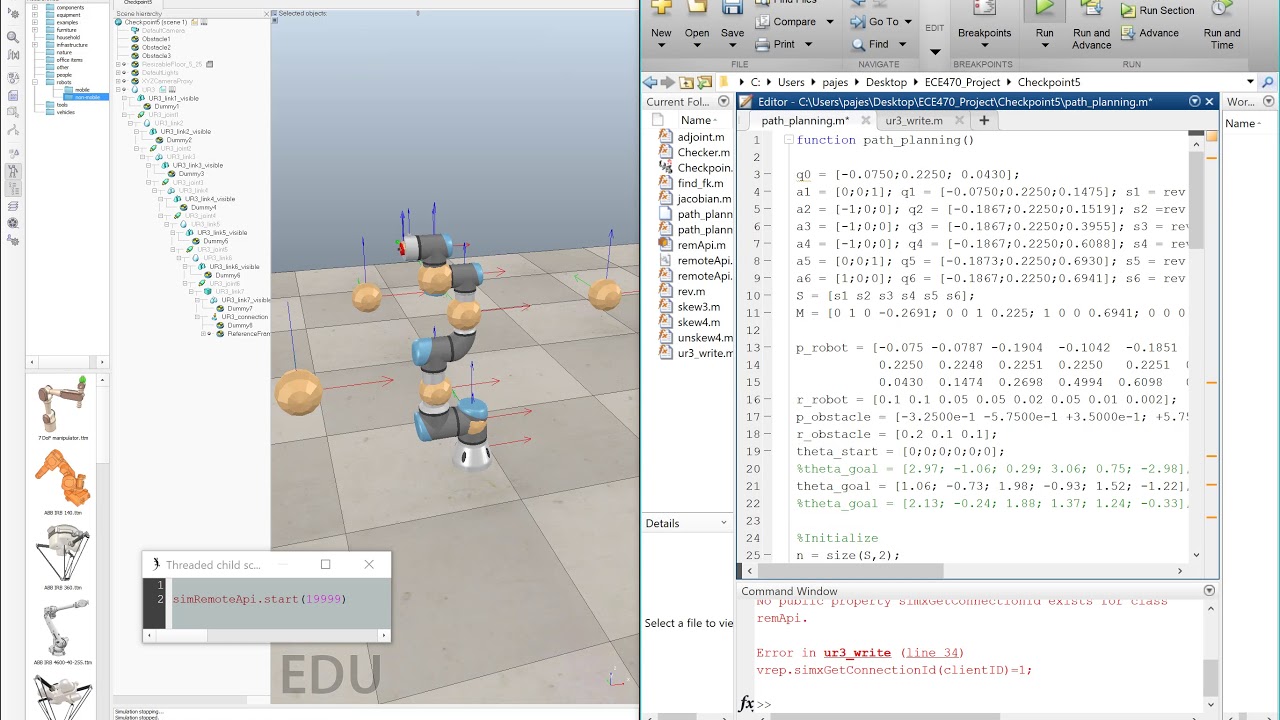Click the 7 DoF manipulator model thumbnail
The height and width of the screenshot is (720, 1280).
62,403
